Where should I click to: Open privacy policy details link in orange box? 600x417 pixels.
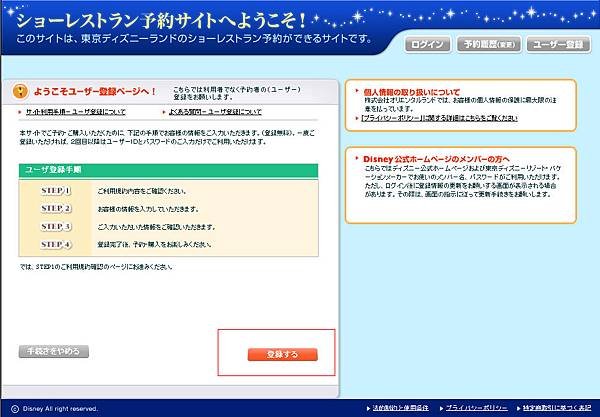pyautogui.click(x=439, y=118)
